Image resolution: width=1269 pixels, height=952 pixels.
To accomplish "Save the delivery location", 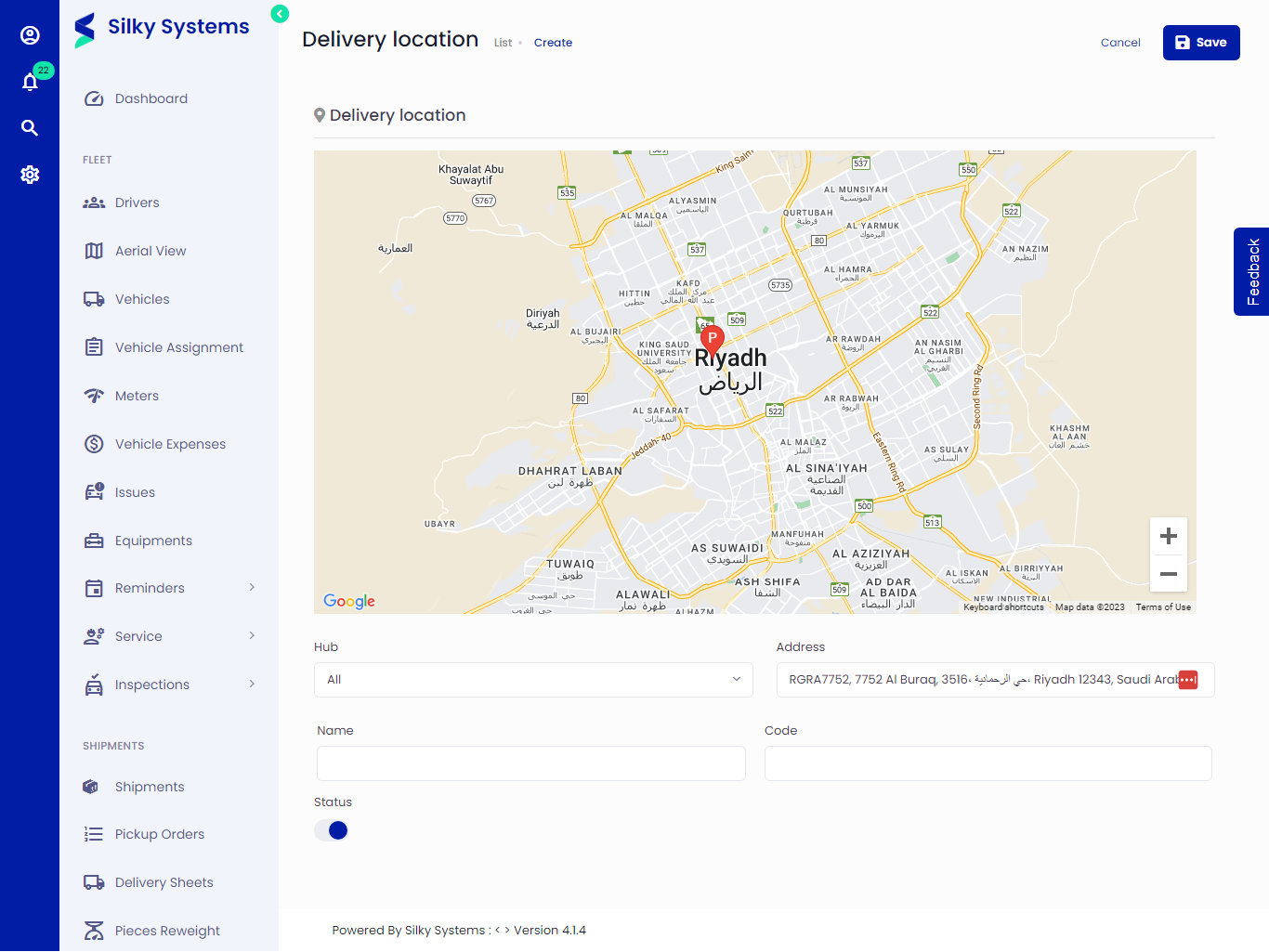I will click(1201, 42).
